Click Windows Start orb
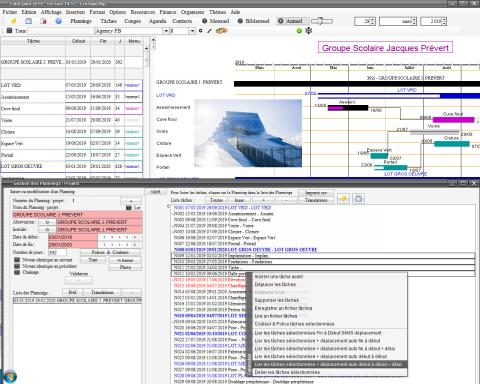 pyautogui.click(x=9, y=377)
